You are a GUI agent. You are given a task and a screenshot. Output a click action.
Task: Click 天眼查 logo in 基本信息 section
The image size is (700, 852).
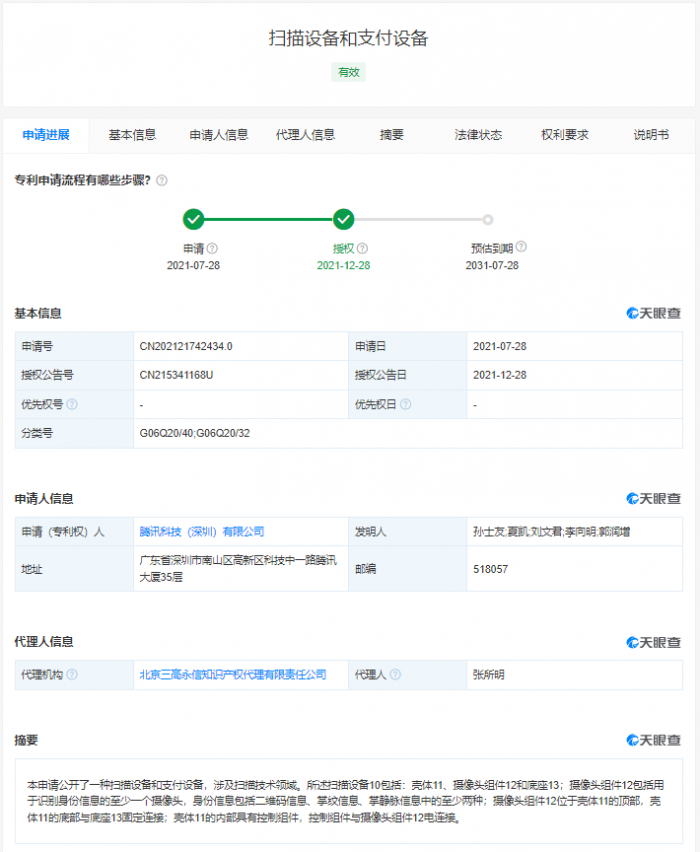[654, 313]
